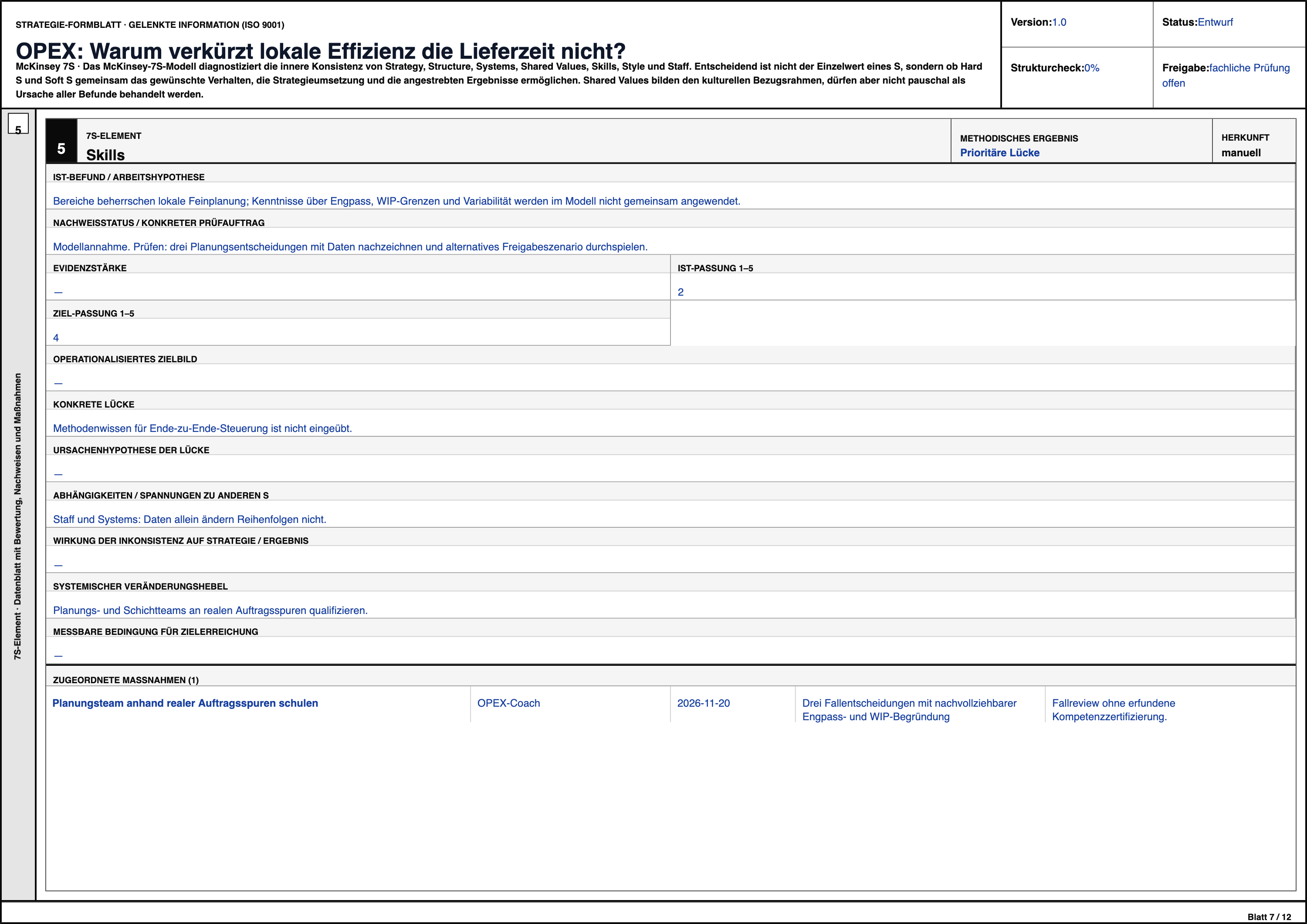This screenshot has width=1307, height=924.
Task: Click the Prüfauftrag text starting with Modellannahme
Action: pyautogui.click(x=350, y=247)
